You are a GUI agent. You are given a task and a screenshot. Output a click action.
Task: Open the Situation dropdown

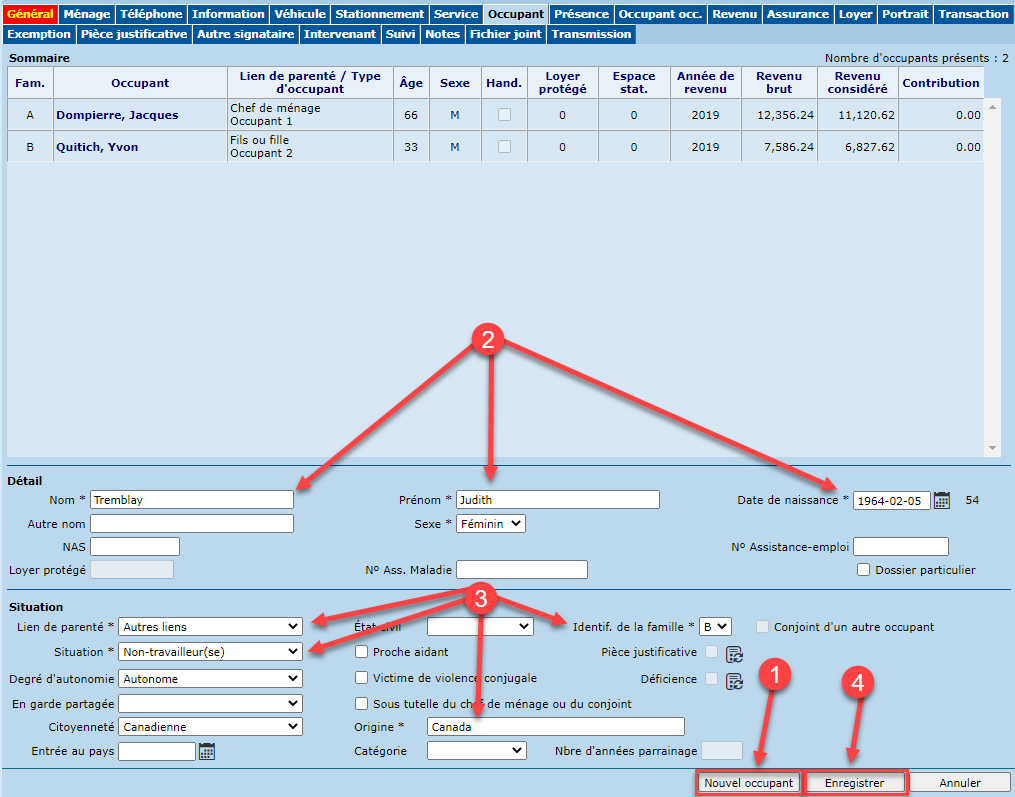[210, 652]
